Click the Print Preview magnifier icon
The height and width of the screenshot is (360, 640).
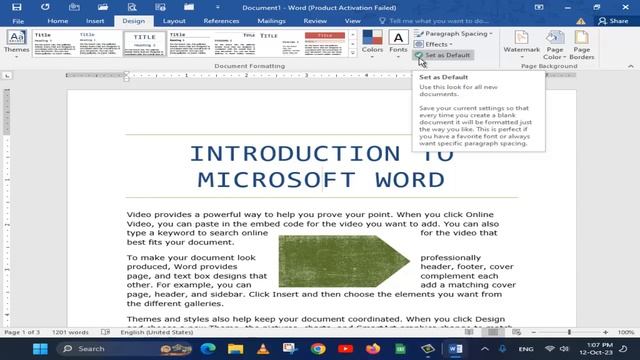click(x=131, y=7)
